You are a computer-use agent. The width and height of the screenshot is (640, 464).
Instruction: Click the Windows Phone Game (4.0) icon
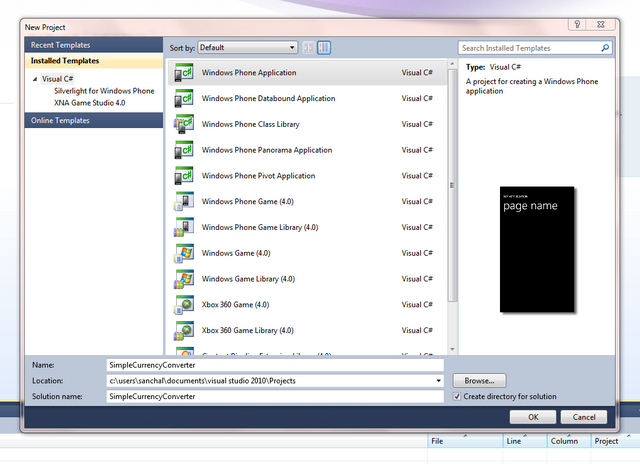pyautogui.click(x=184, y=201)
